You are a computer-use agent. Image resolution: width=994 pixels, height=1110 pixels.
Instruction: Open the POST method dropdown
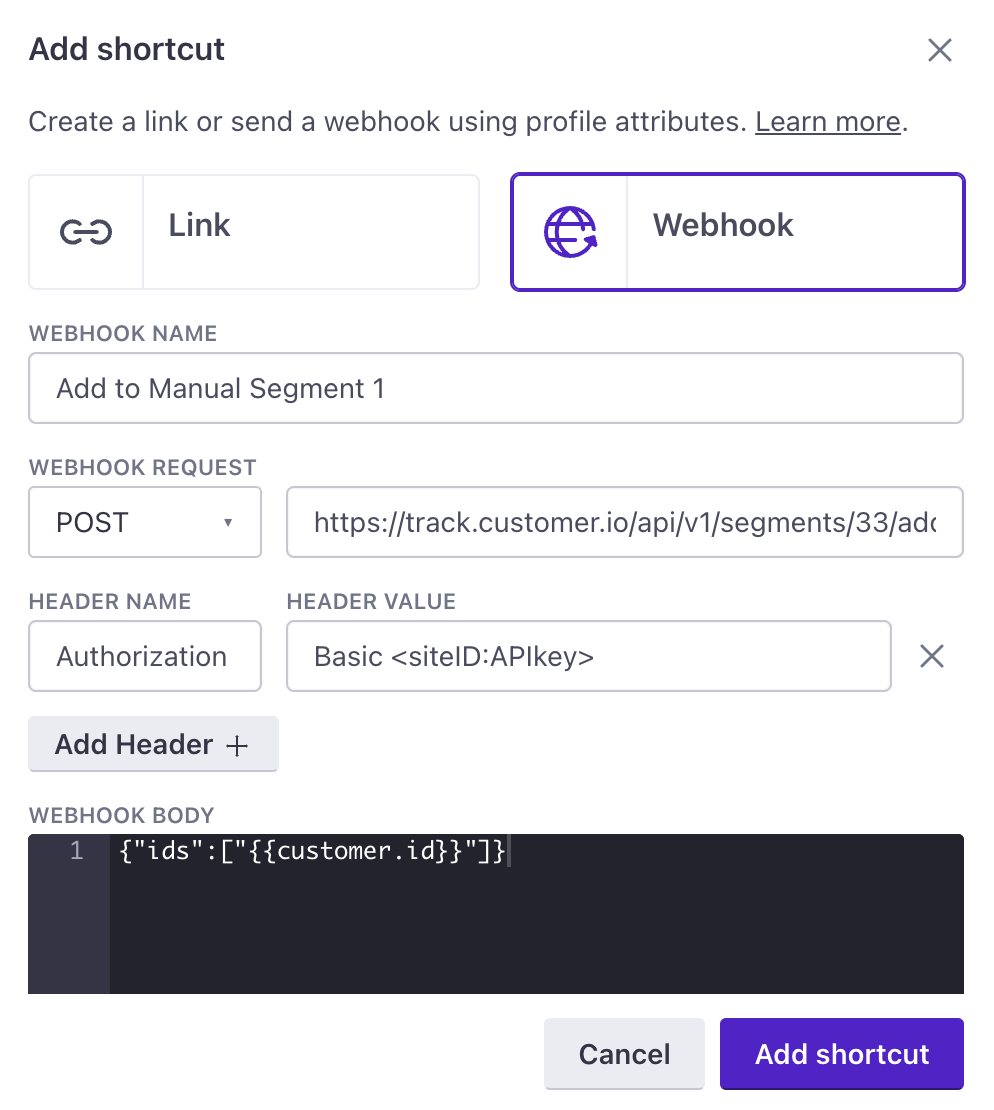pyautogui.click(x=145, y=522)
